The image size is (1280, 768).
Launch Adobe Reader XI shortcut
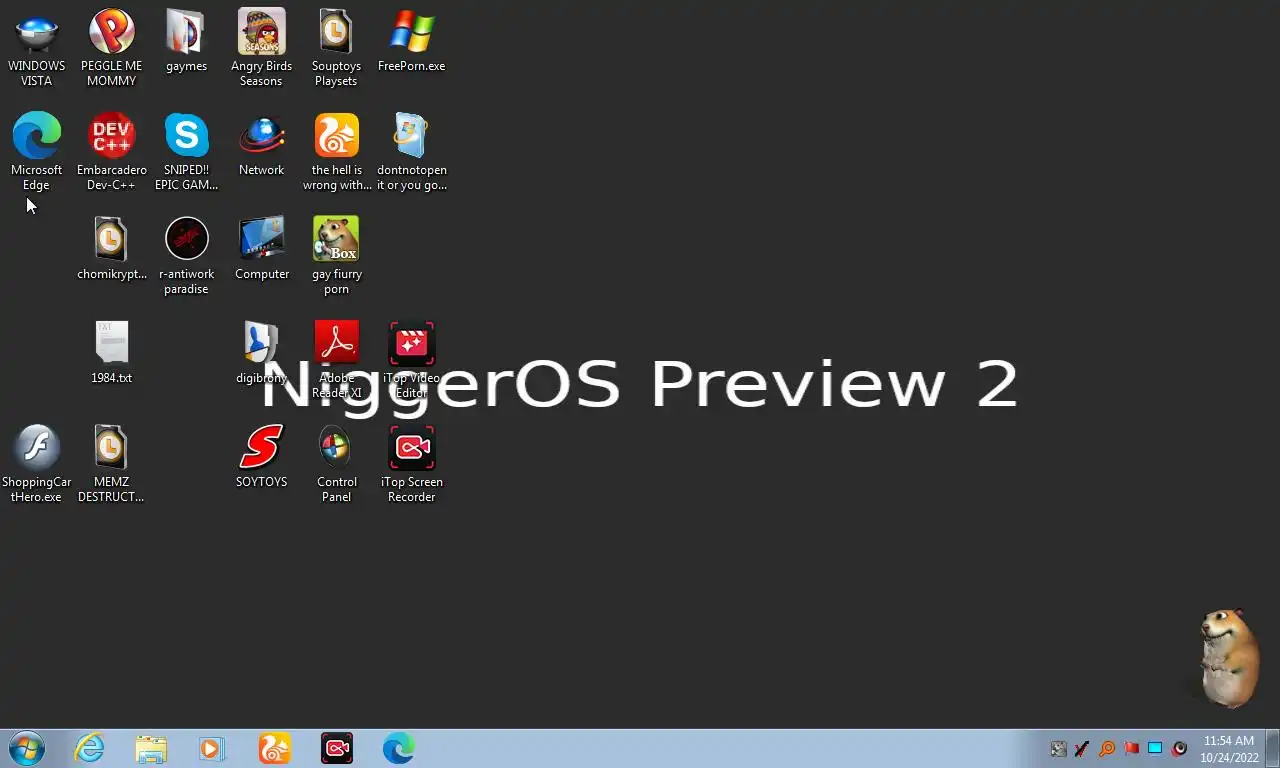click(336, 359)
